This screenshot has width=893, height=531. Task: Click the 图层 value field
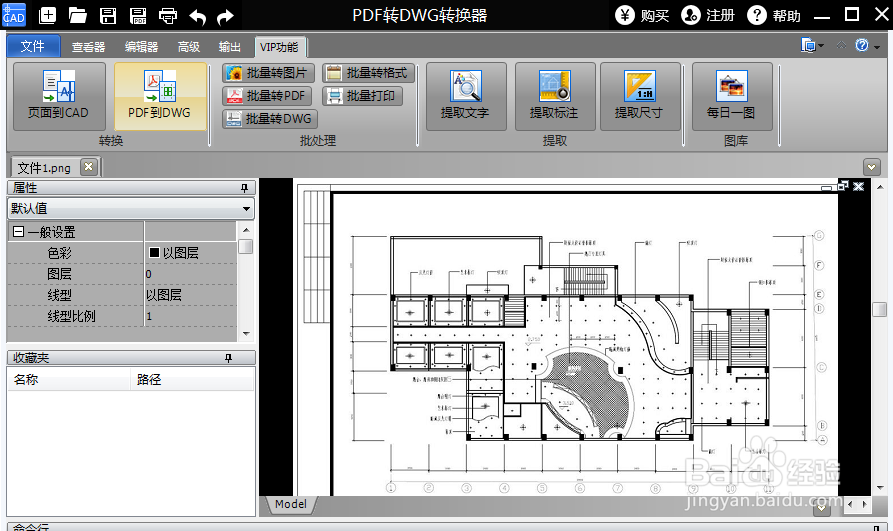190,274
